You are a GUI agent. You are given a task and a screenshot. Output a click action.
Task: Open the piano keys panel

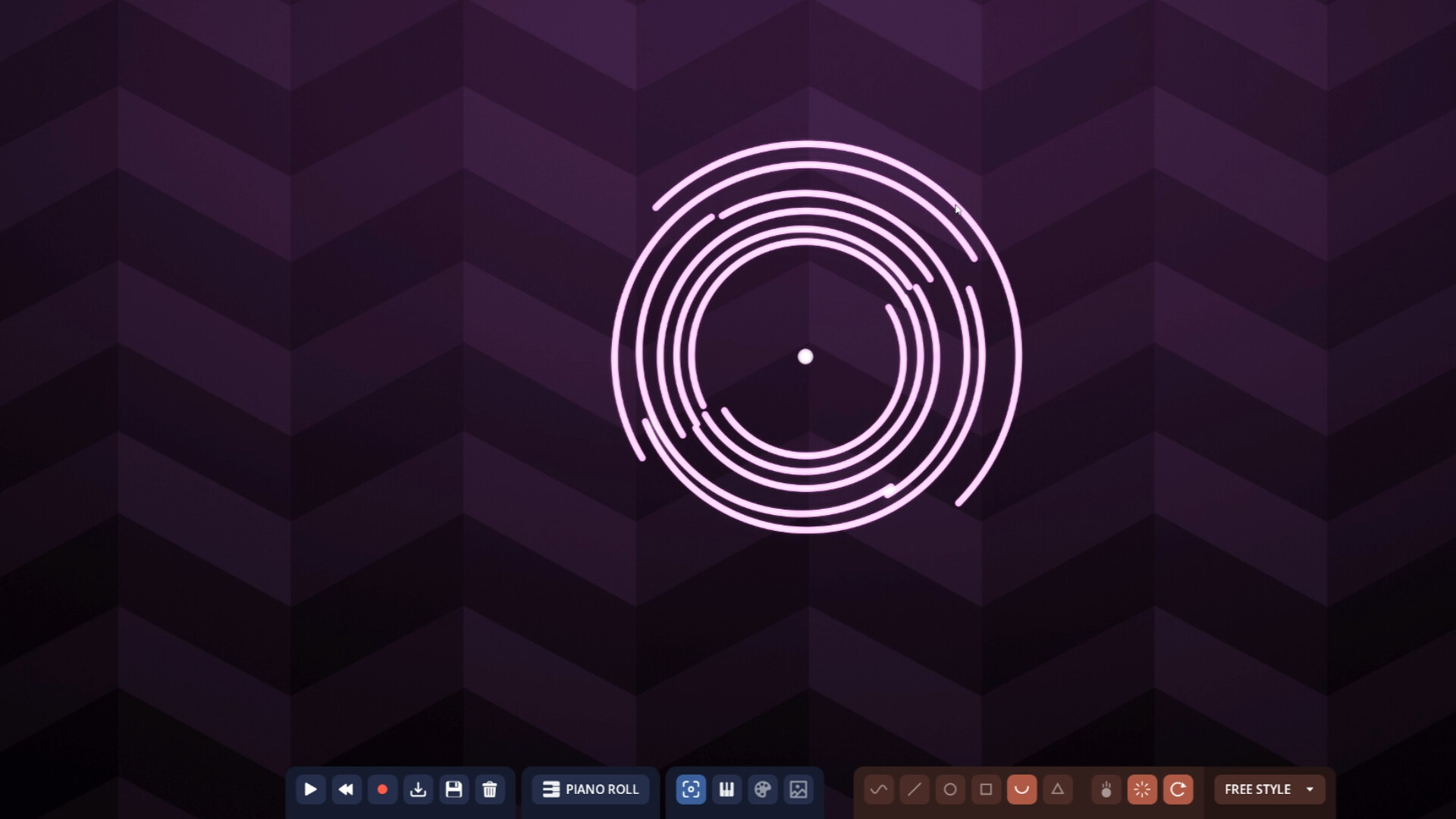click(726, 789)
